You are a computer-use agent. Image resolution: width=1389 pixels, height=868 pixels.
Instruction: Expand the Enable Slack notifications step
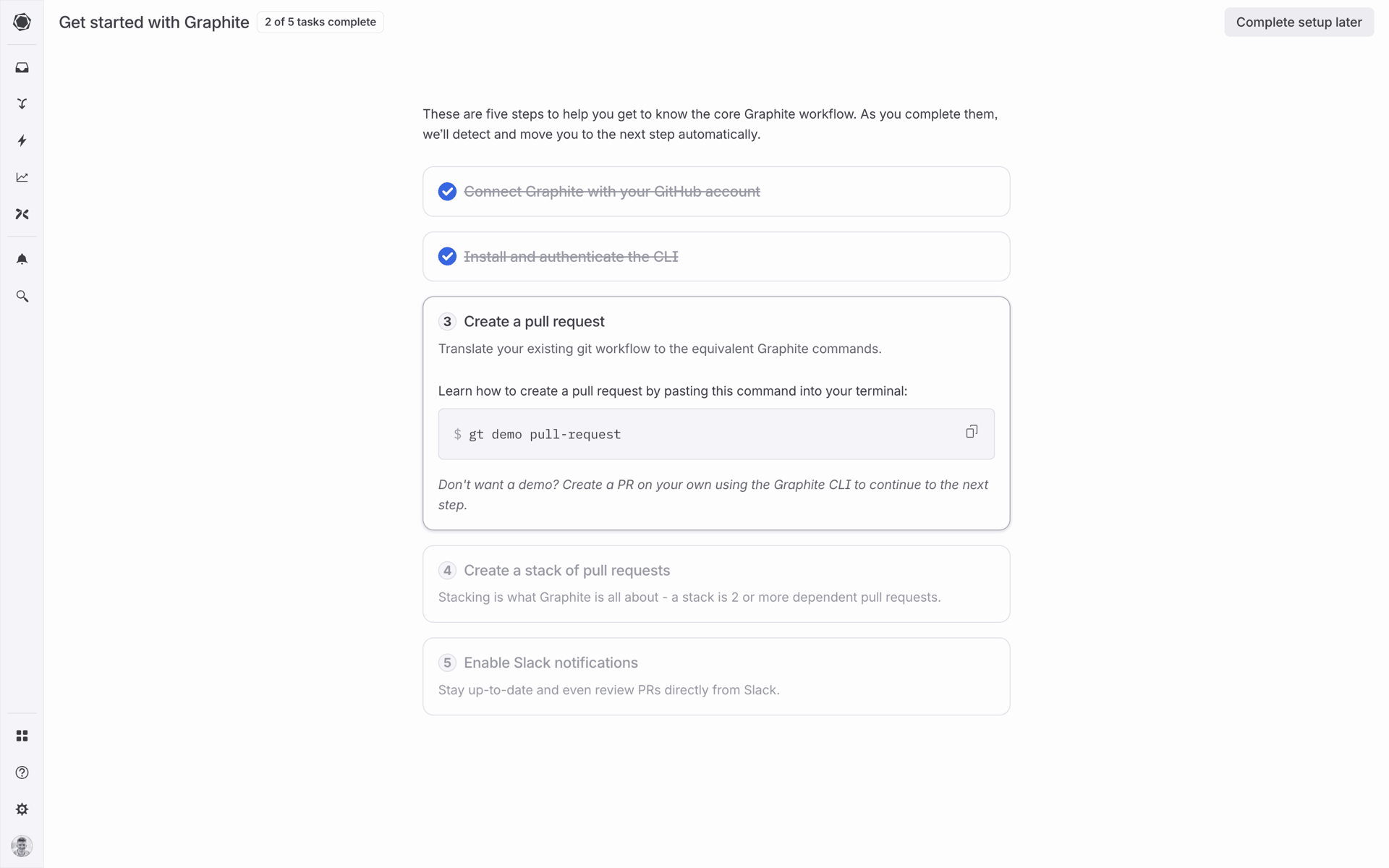click(x=716, y=676)
